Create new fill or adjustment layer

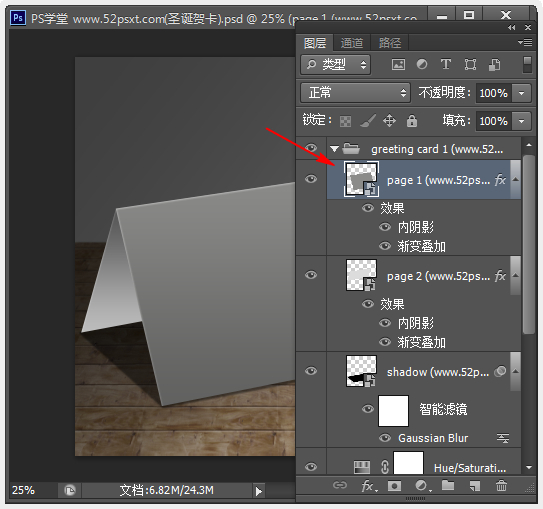click(422, 486)
